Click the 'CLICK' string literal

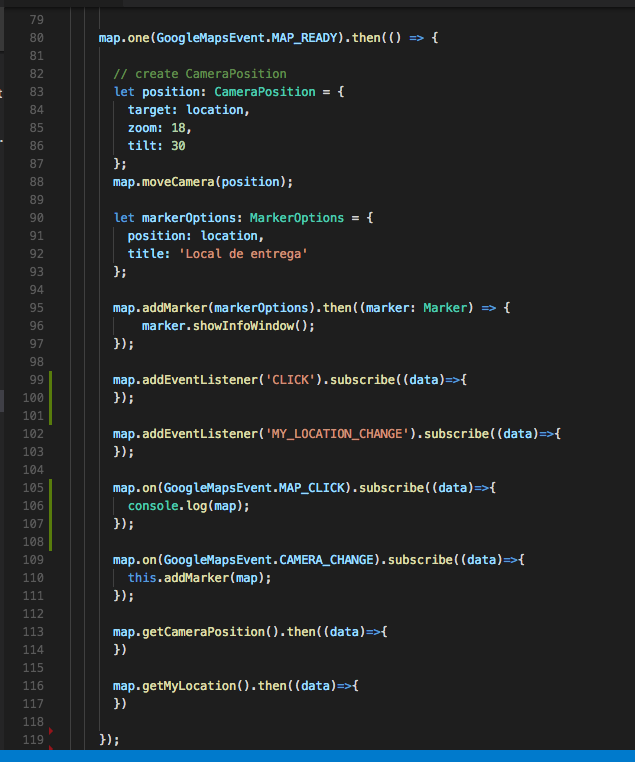[290, 380]
